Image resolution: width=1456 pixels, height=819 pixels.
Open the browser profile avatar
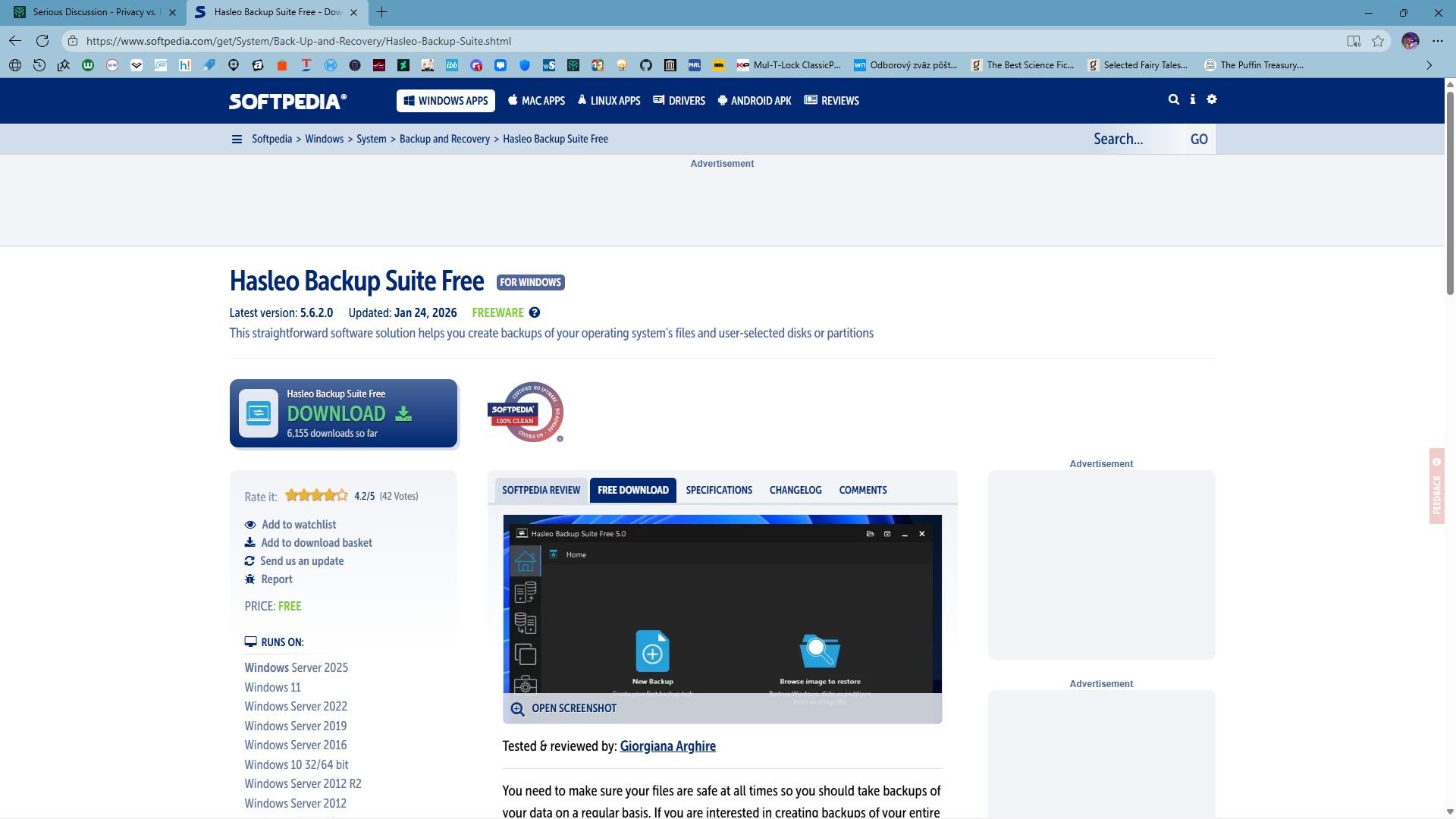click(1410, 41)
